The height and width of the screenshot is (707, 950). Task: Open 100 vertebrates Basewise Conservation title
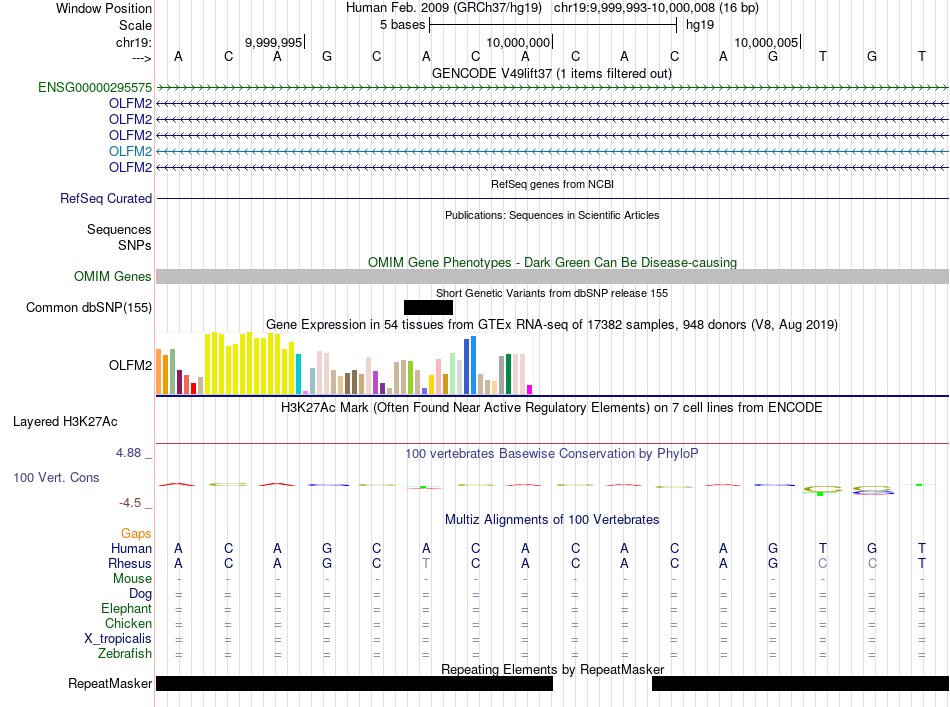pos(552,453)
